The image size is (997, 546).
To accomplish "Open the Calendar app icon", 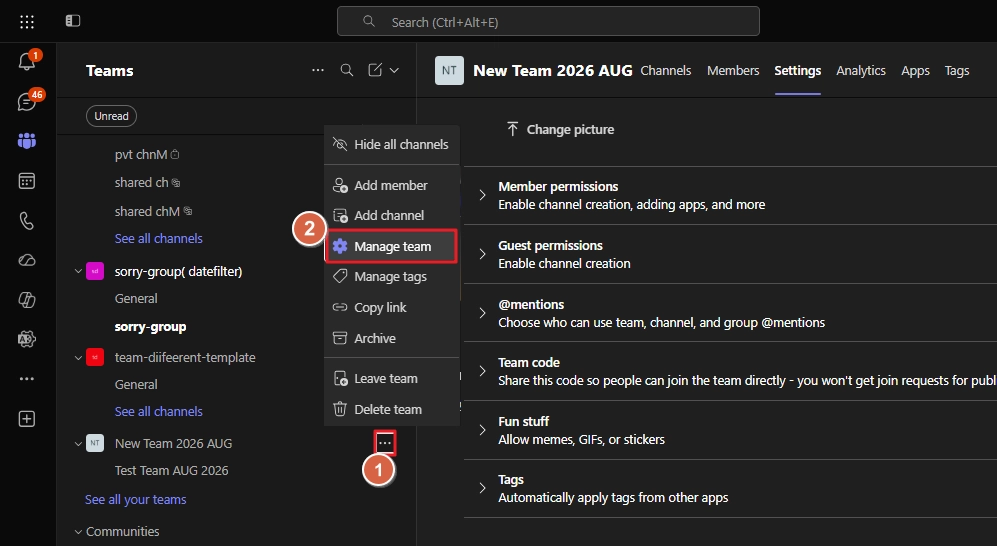I will 27,181.
